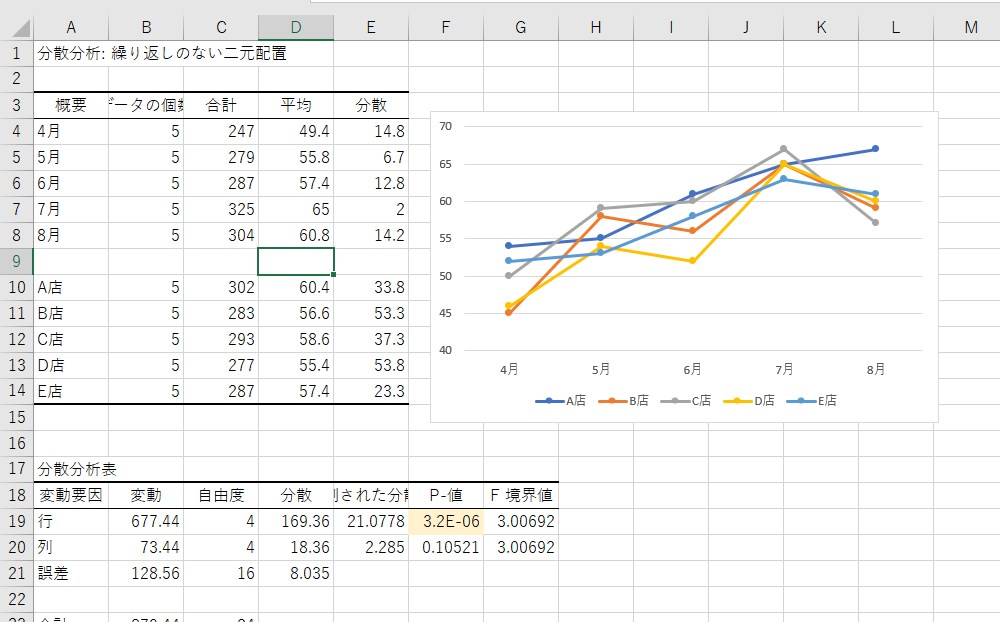
Task: Click the 合計 header cell
Action: 221,105
